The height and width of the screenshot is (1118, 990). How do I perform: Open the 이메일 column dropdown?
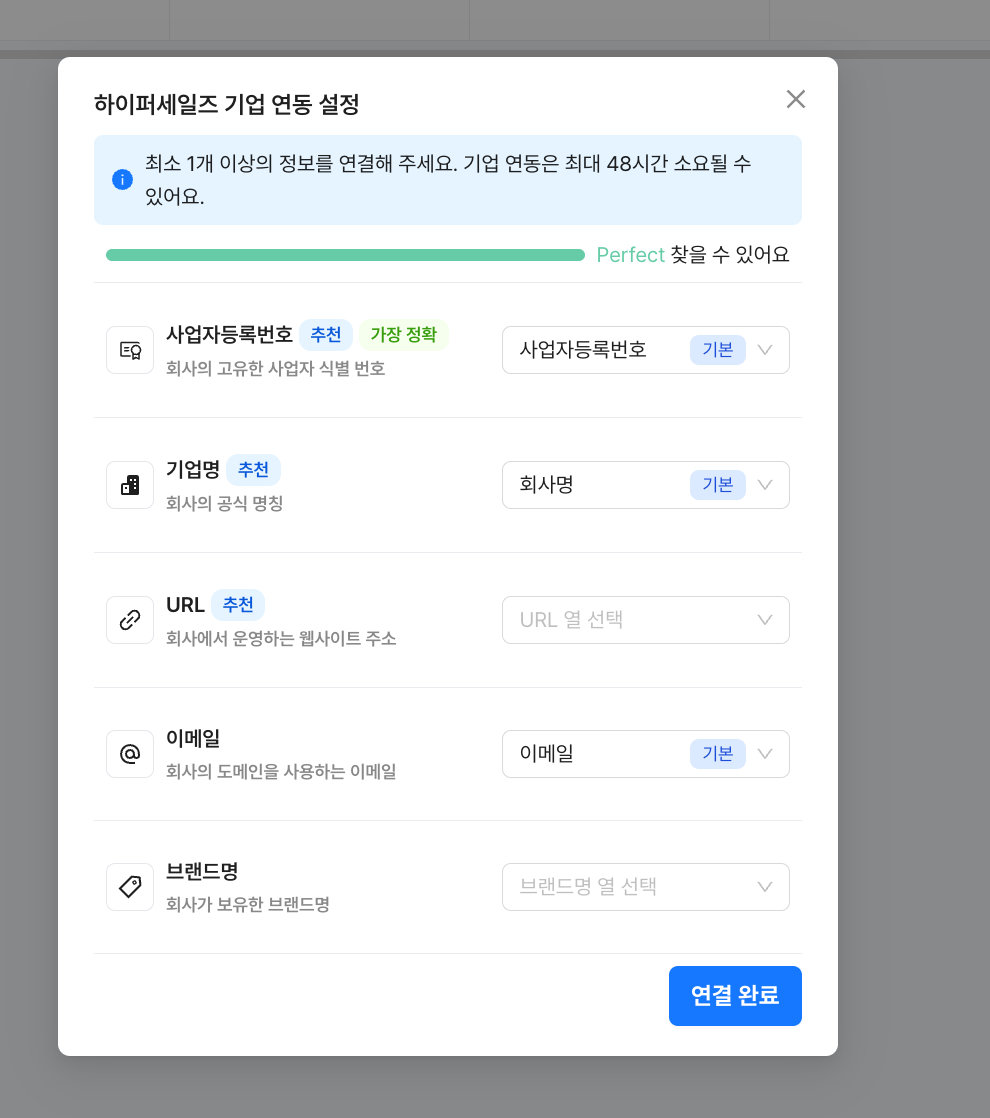645,754
